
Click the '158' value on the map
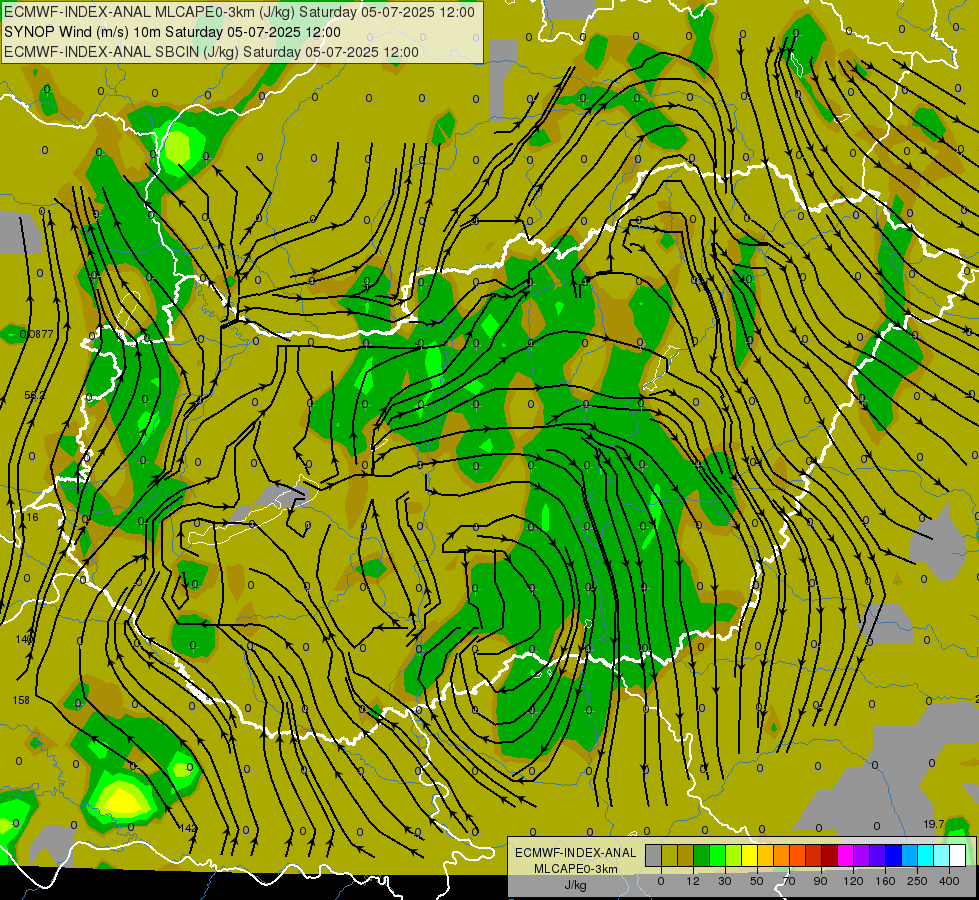[21, 700]
